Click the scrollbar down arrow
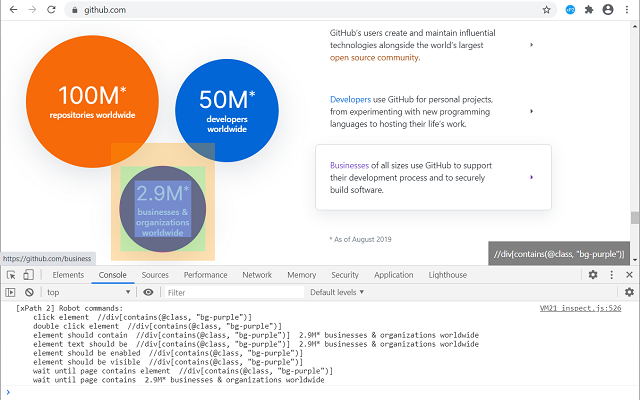 [x=635, y=260]
